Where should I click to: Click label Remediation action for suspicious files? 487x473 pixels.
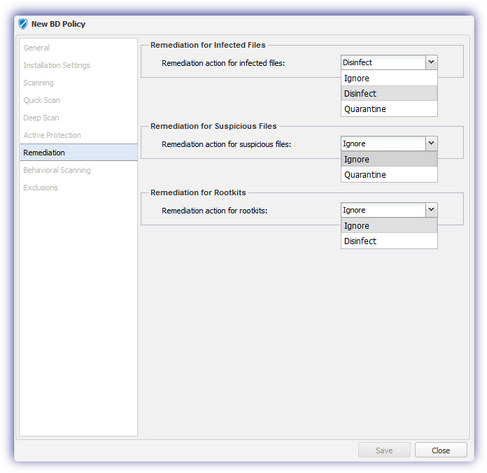(x=226, y=144)
